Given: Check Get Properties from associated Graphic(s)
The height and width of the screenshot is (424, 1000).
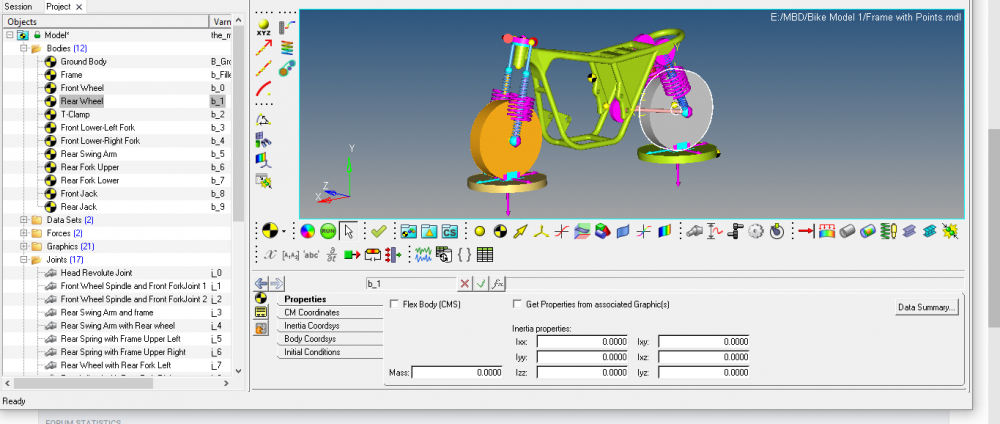Looking at the screenshot, I should pyautogui.click(x=517, y=304).
